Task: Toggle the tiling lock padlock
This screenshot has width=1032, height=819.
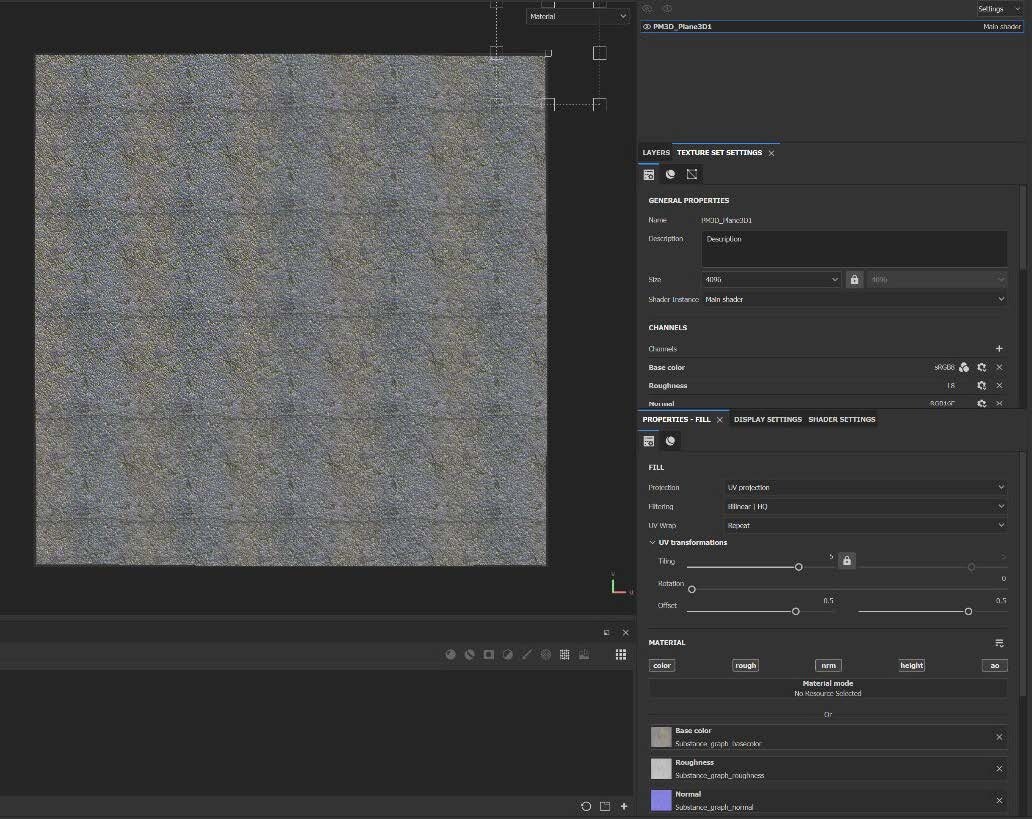Action: click(x=846, y=560)
